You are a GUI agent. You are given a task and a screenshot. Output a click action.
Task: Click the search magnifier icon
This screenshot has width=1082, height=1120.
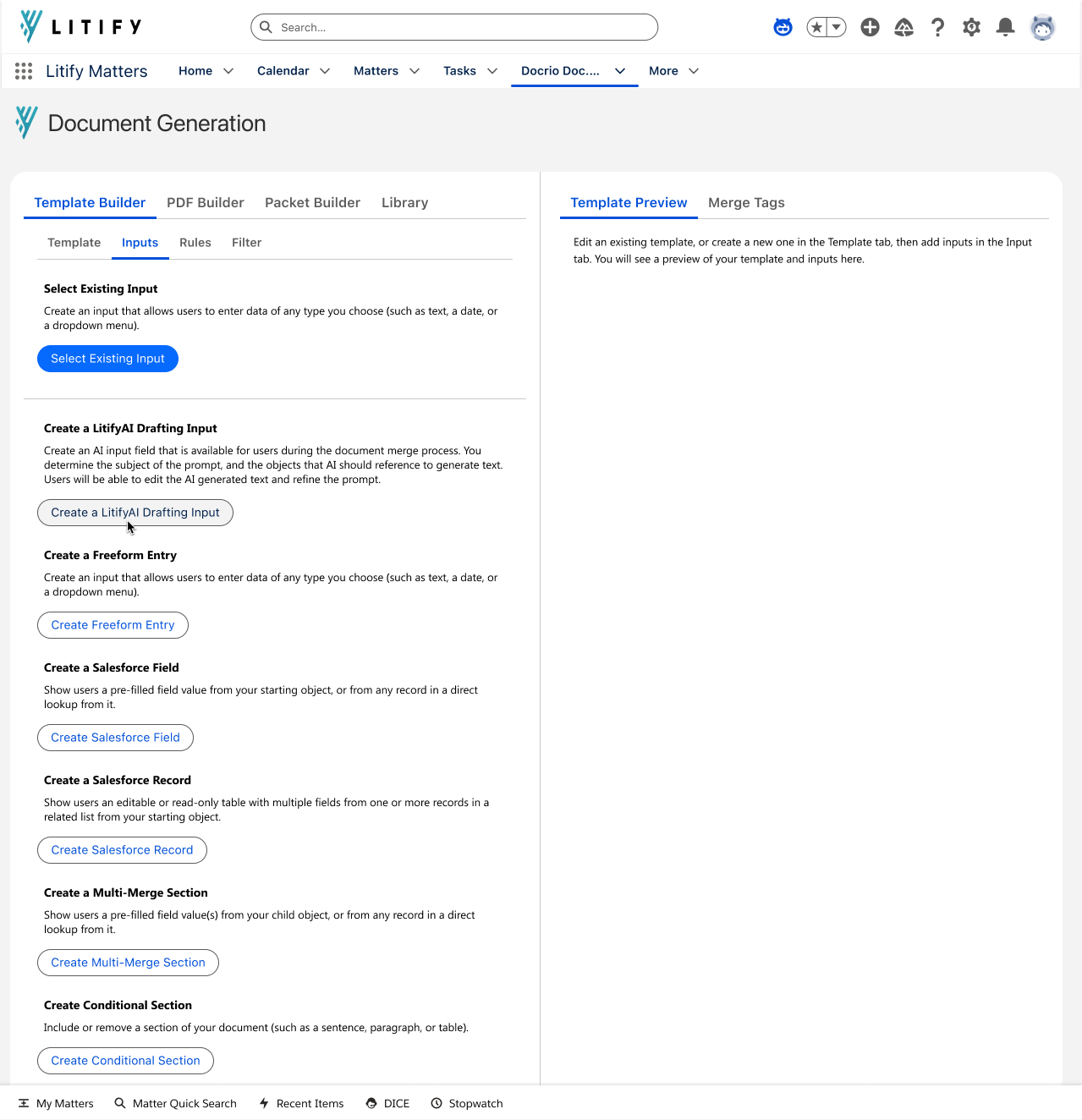(x=266, y=27)
